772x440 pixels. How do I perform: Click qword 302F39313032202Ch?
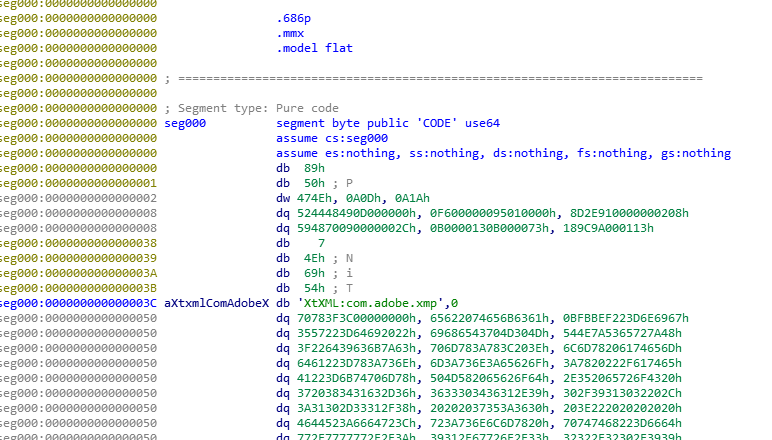pyautogui.click(x=622, y=394)
